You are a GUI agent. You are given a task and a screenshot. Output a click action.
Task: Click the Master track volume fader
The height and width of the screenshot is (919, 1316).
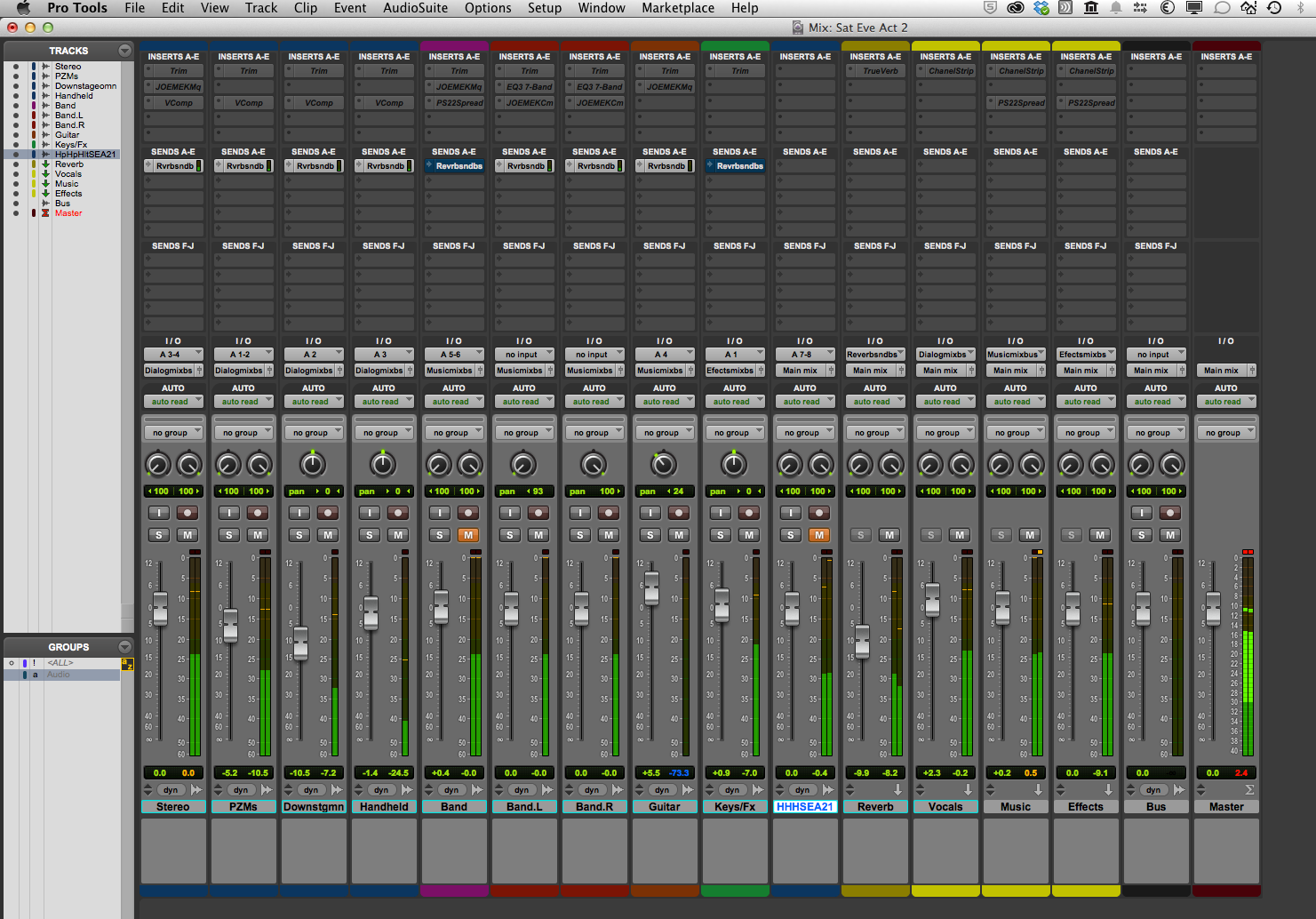[x=1213, y=609]
